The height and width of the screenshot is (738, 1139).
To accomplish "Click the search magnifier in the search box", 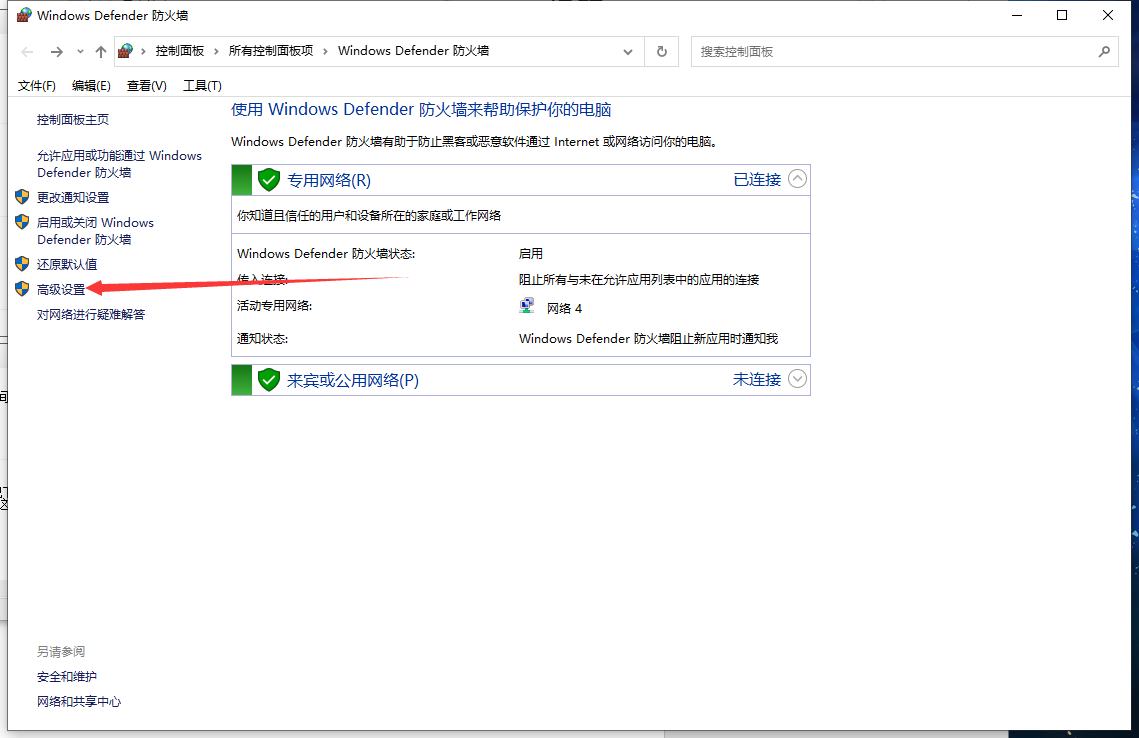I will point(1104,50).
